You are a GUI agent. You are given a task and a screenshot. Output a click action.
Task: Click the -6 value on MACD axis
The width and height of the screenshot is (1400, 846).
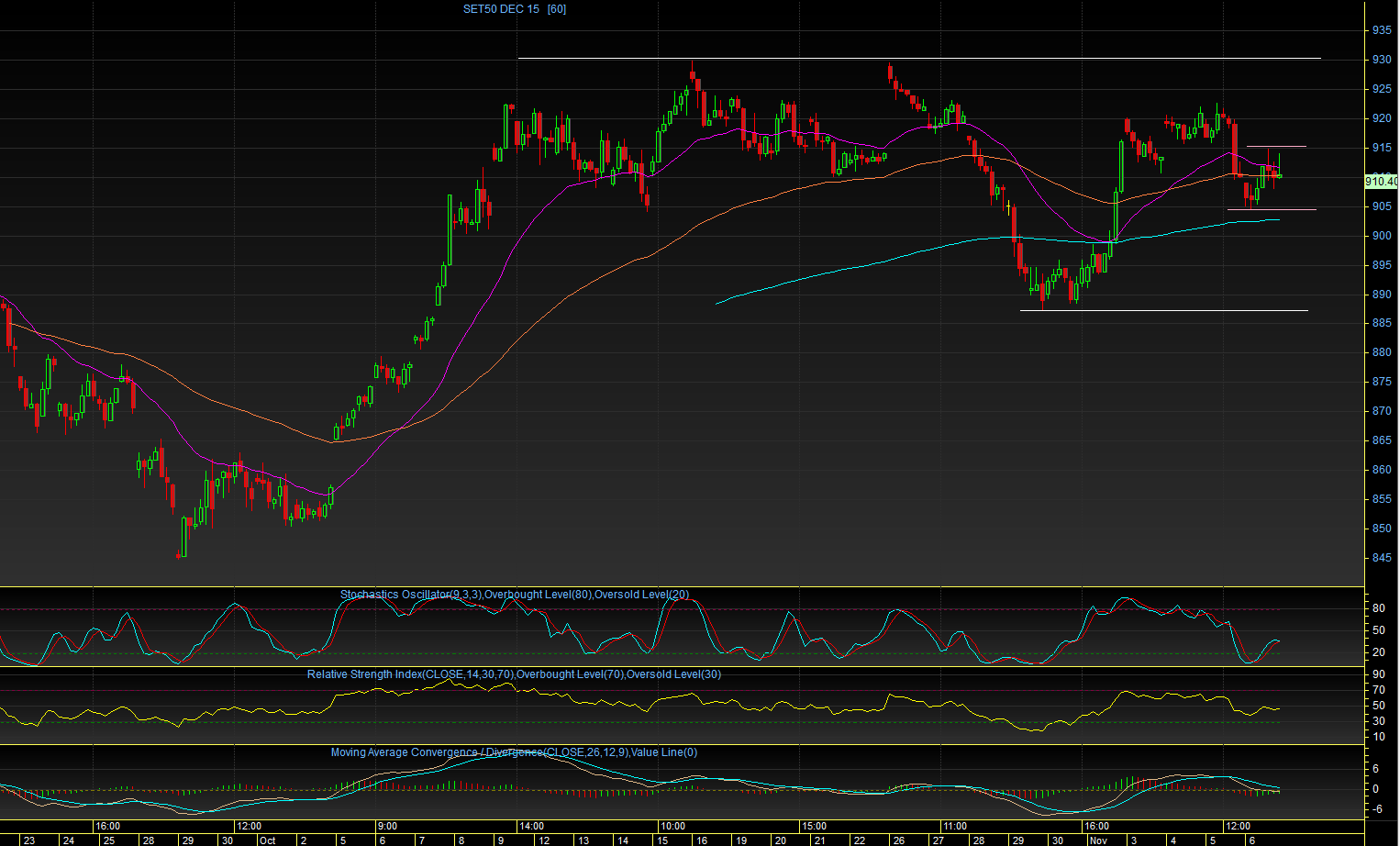1376,809
